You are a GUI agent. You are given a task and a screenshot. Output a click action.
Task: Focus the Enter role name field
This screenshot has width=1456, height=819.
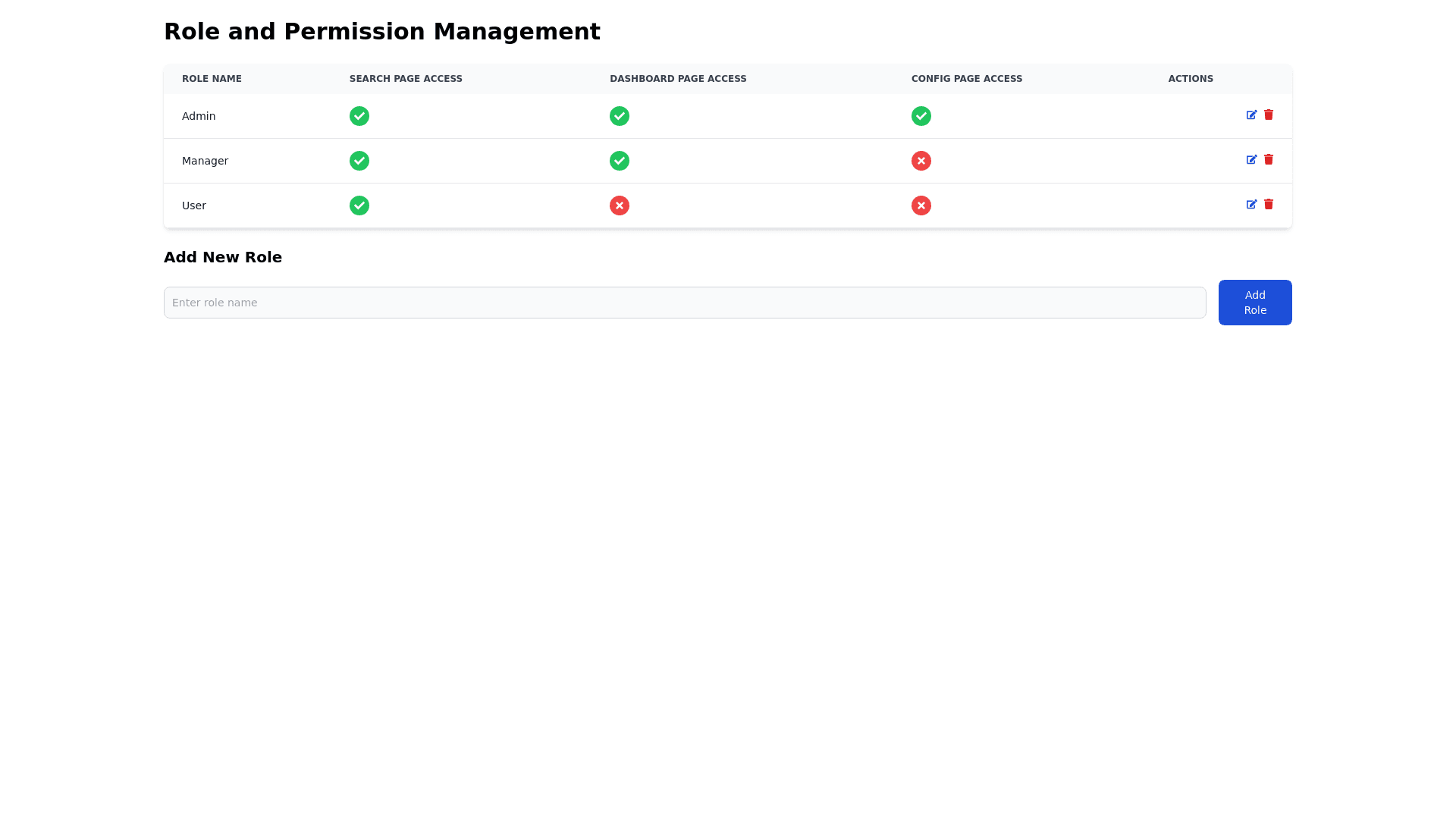pyautogui.click(x=684, y=303)
